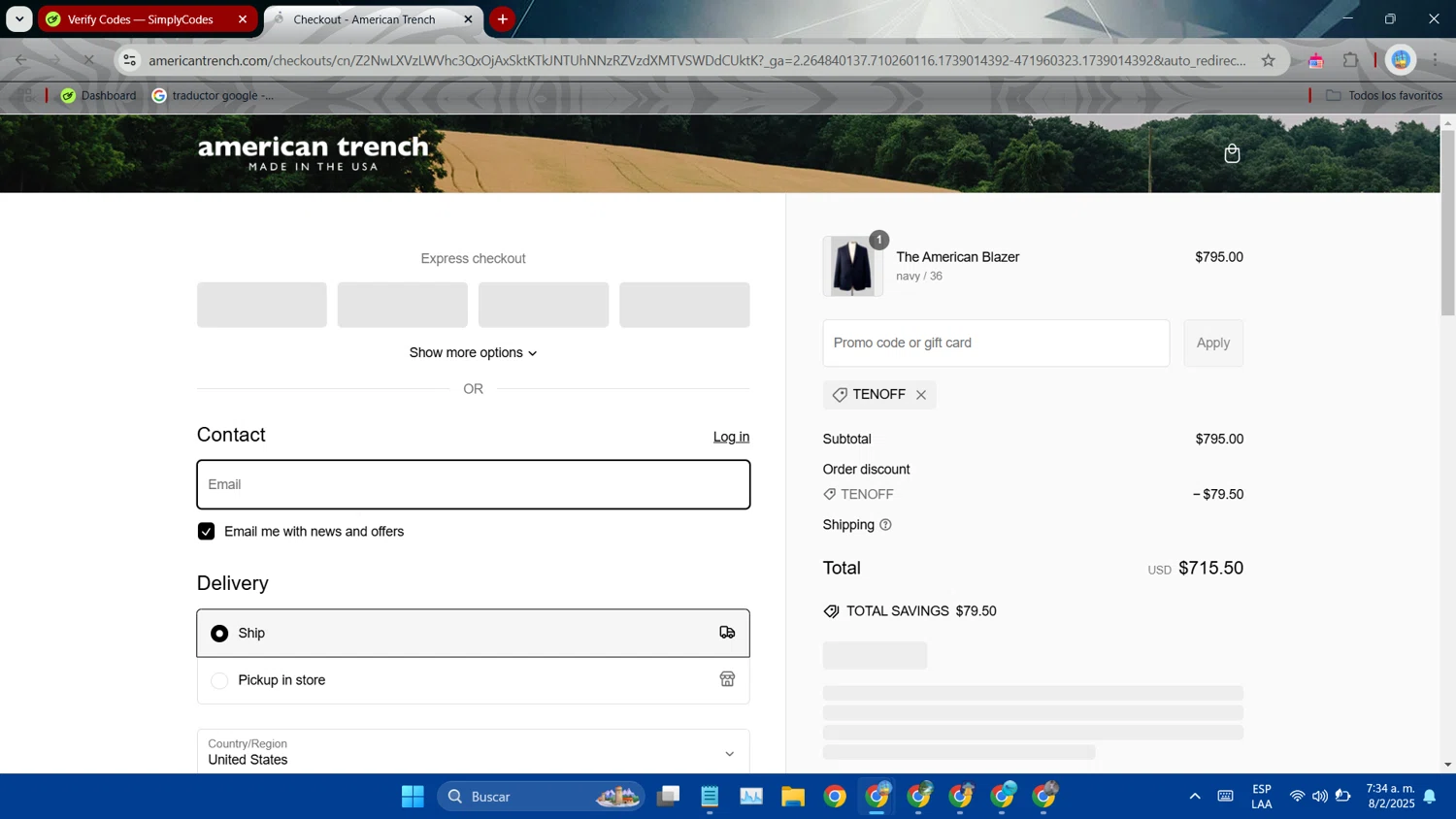The image size is (1456, 819).
Task: Open the Country/Region dropdown
Action: point(473,752)
